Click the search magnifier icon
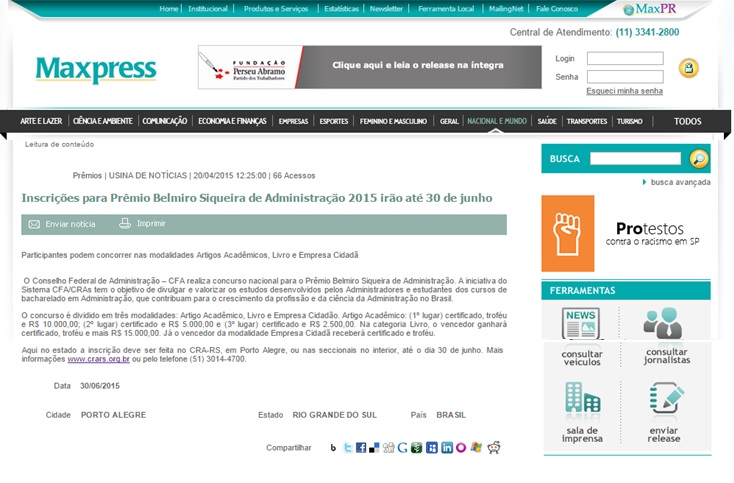 (x=699, y=159)
